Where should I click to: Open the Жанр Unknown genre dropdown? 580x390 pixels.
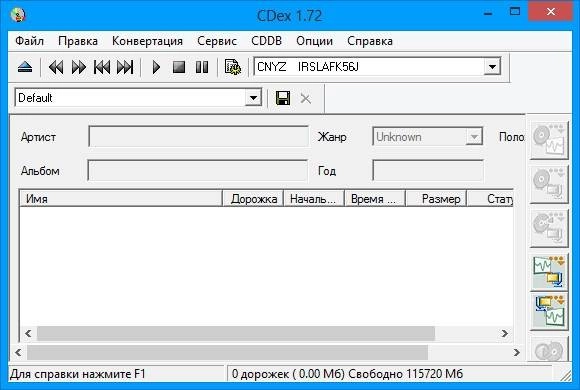474,137
